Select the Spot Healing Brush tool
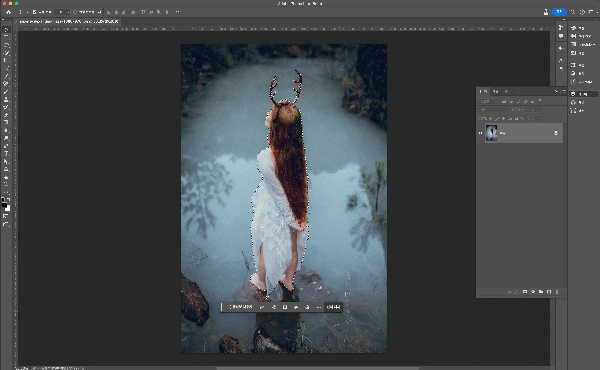 pyautogui.click(x=6, y=83)
